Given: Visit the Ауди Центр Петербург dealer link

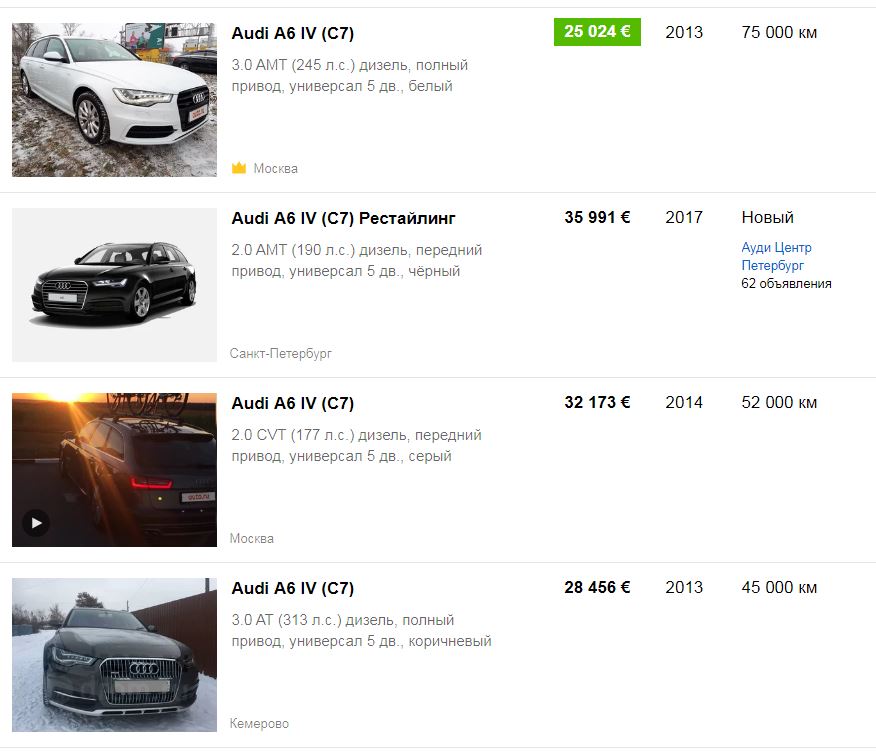Looking at the screenshot, I should pos(776,256).
